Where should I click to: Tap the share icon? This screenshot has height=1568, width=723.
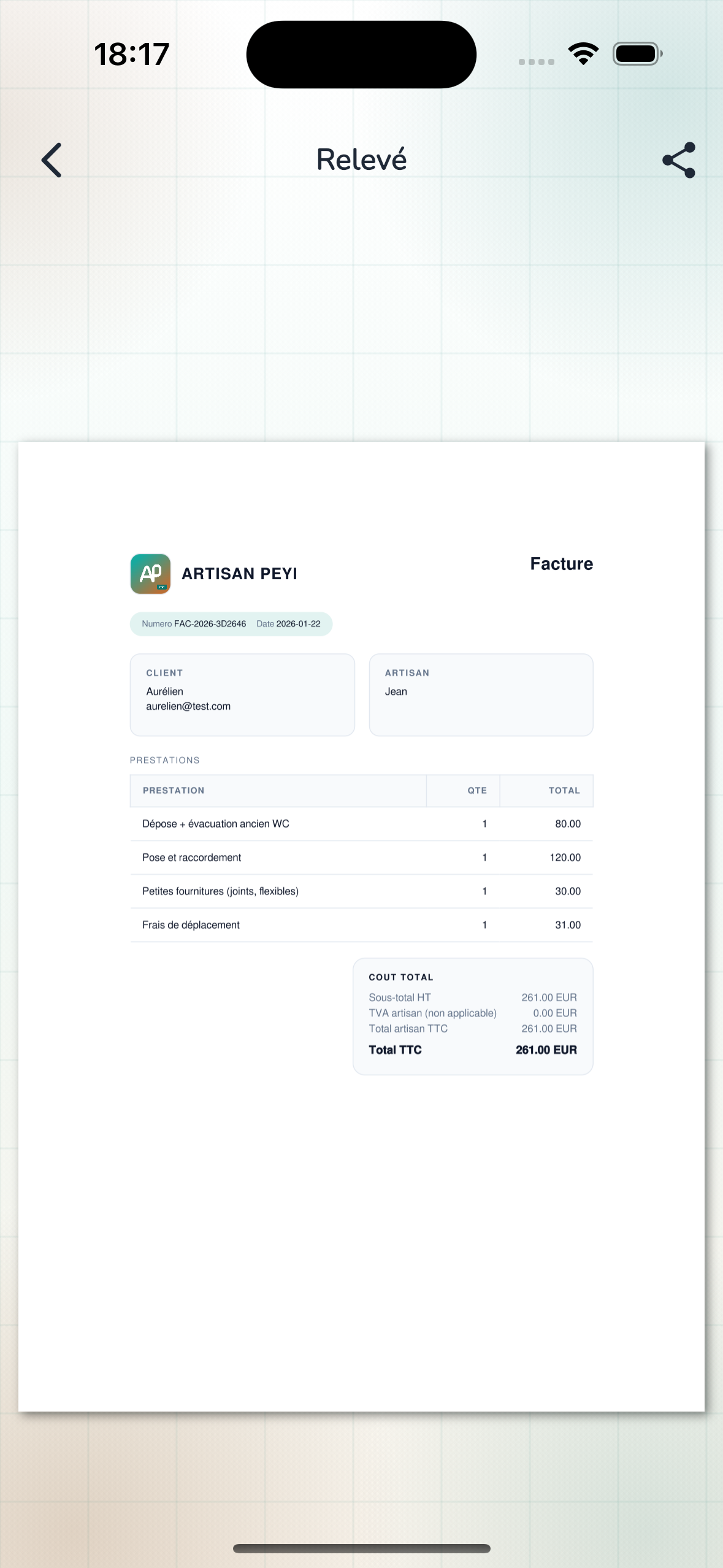click(679, 160)
